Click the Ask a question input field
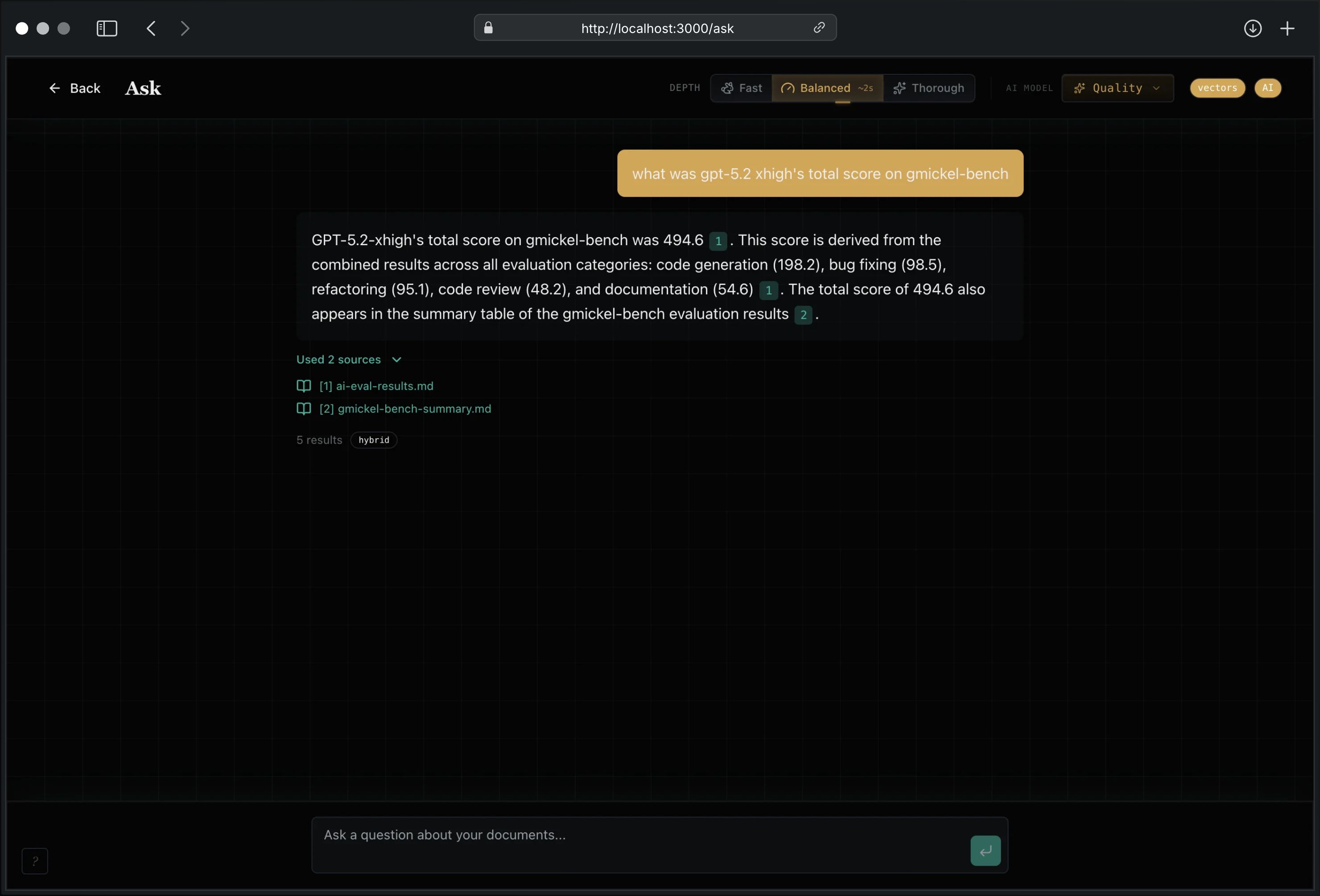The image size is (1320, 896). pos(625,846)
